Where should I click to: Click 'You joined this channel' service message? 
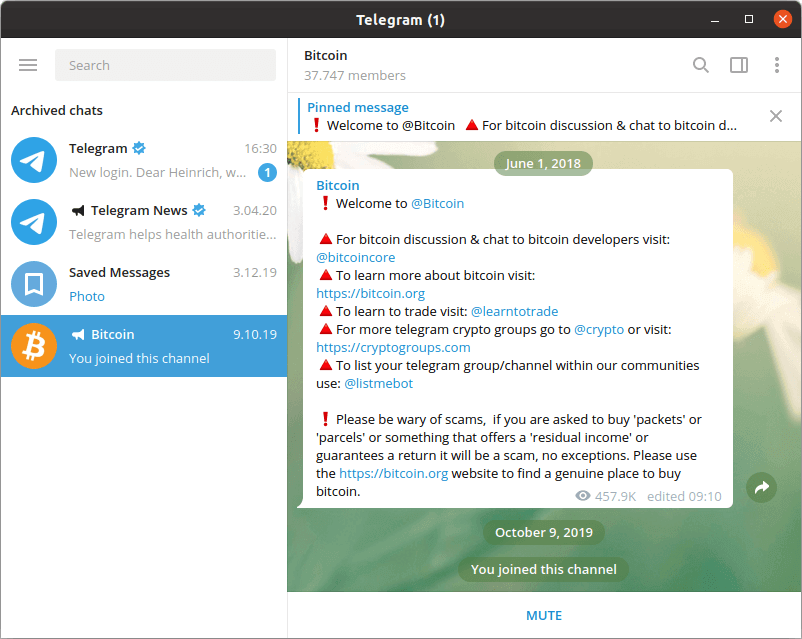(544, 569)
